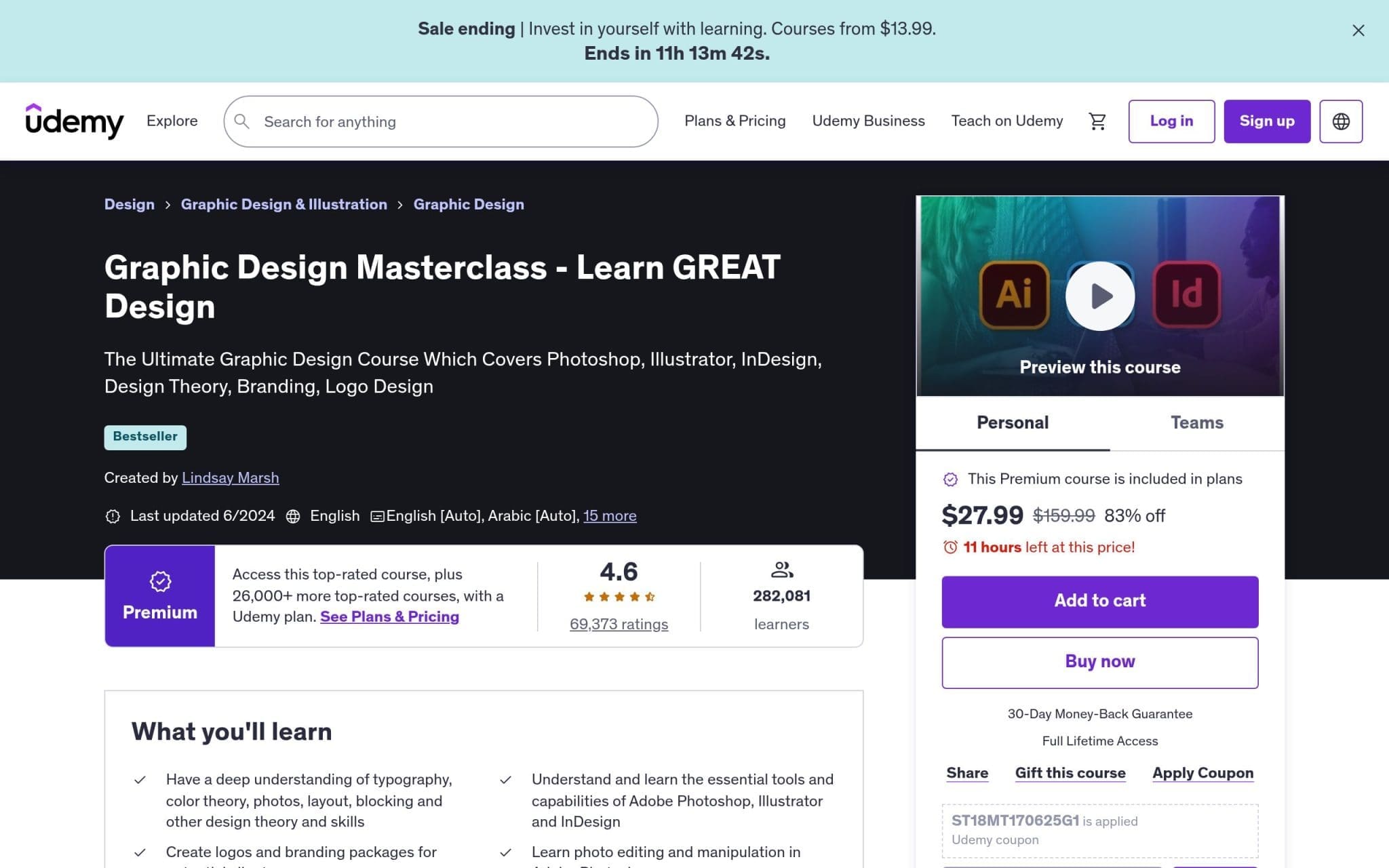The height and width of the screenshot is (868, 1389).
Task: Click the Udemy logo
Action: (x=75, y=121)
